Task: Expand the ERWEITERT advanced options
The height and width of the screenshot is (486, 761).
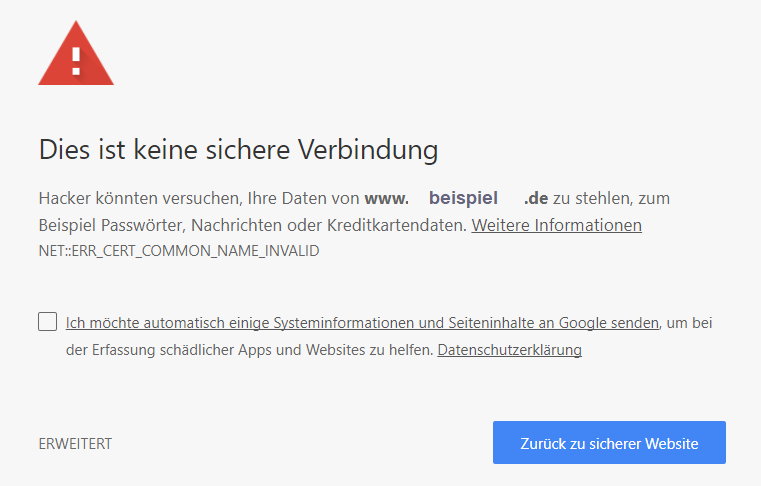Action: [75, 444]
